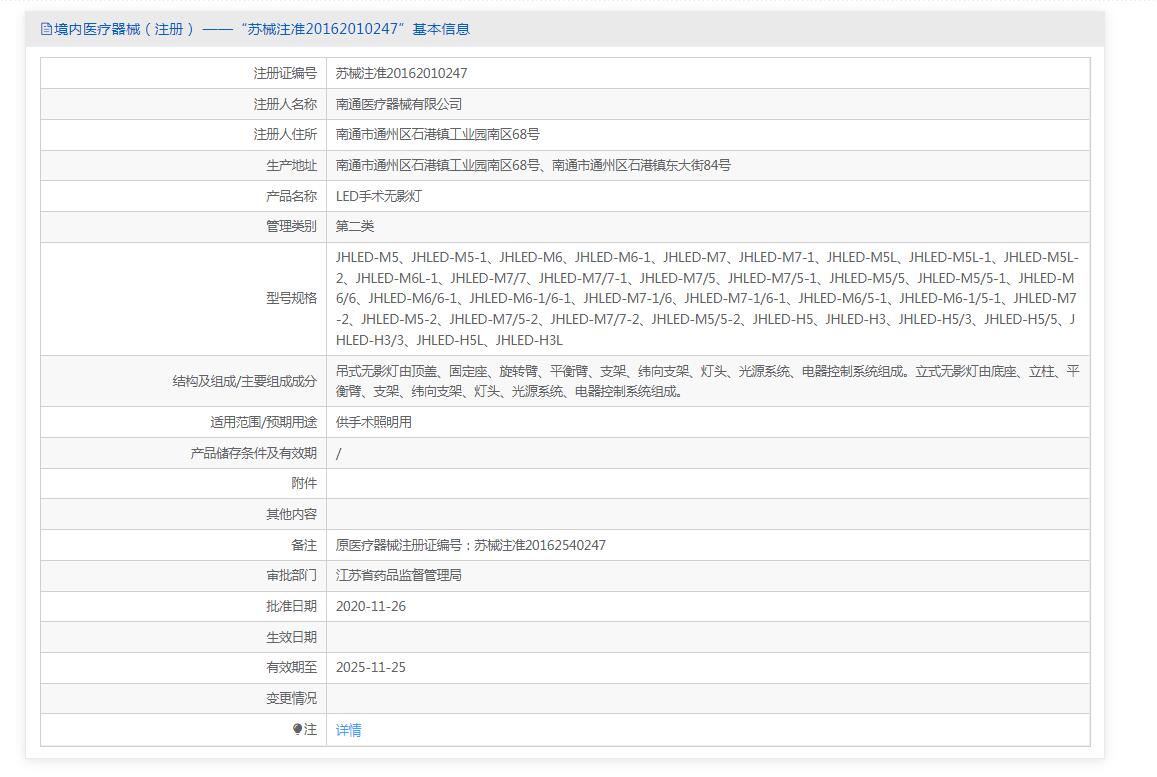Click the 生产地址 label
Image resolution: width=1157 pixels, height=777 pixels.
291,165
